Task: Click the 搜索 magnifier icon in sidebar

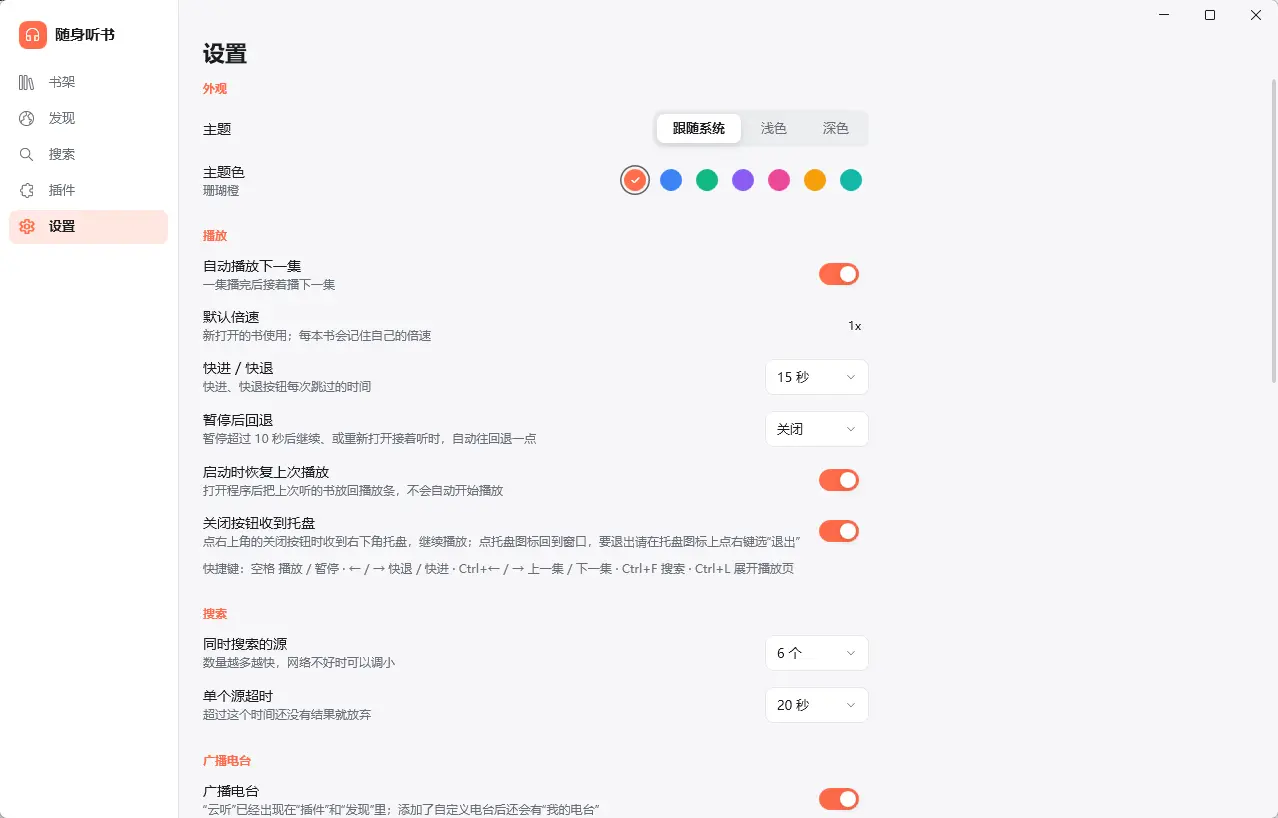Action: click(27, 154)
